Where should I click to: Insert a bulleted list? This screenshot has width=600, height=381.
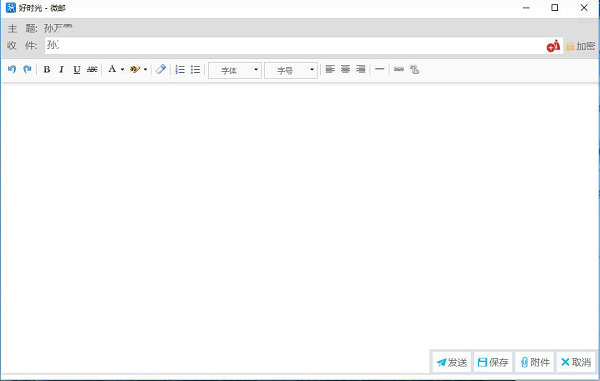click(196, 69)
